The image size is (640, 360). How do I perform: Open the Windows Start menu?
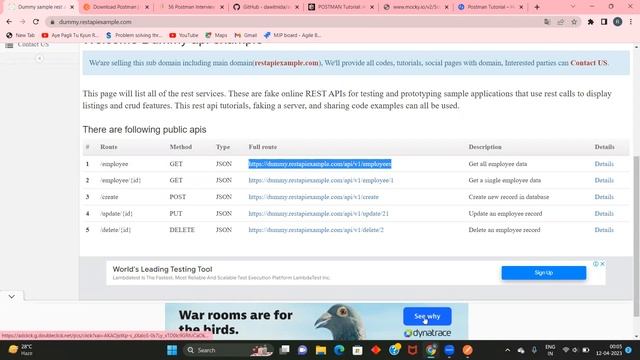coord(172,350)
